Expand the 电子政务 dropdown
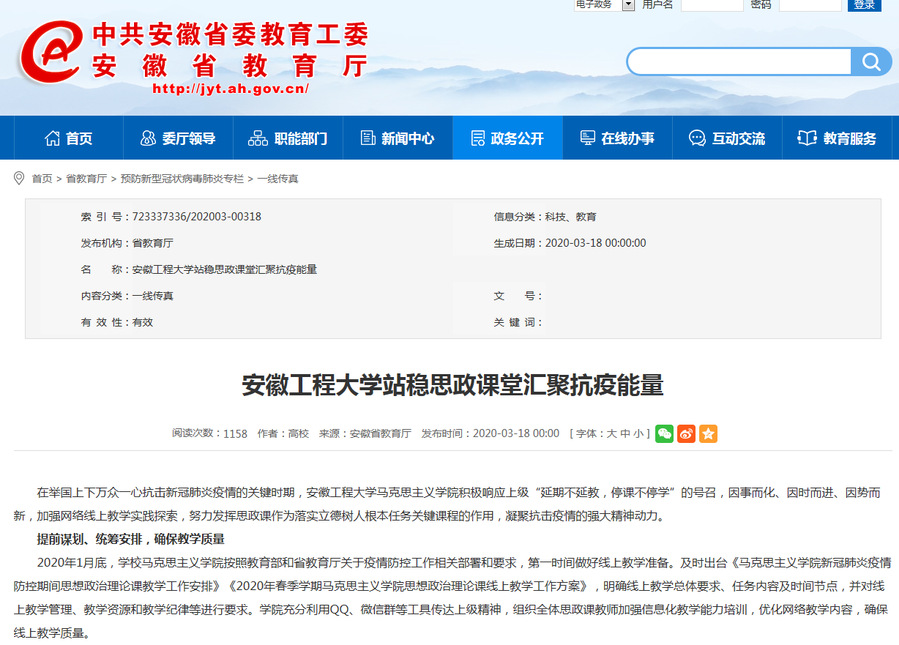The image size is (899, 645). point(628,5)
